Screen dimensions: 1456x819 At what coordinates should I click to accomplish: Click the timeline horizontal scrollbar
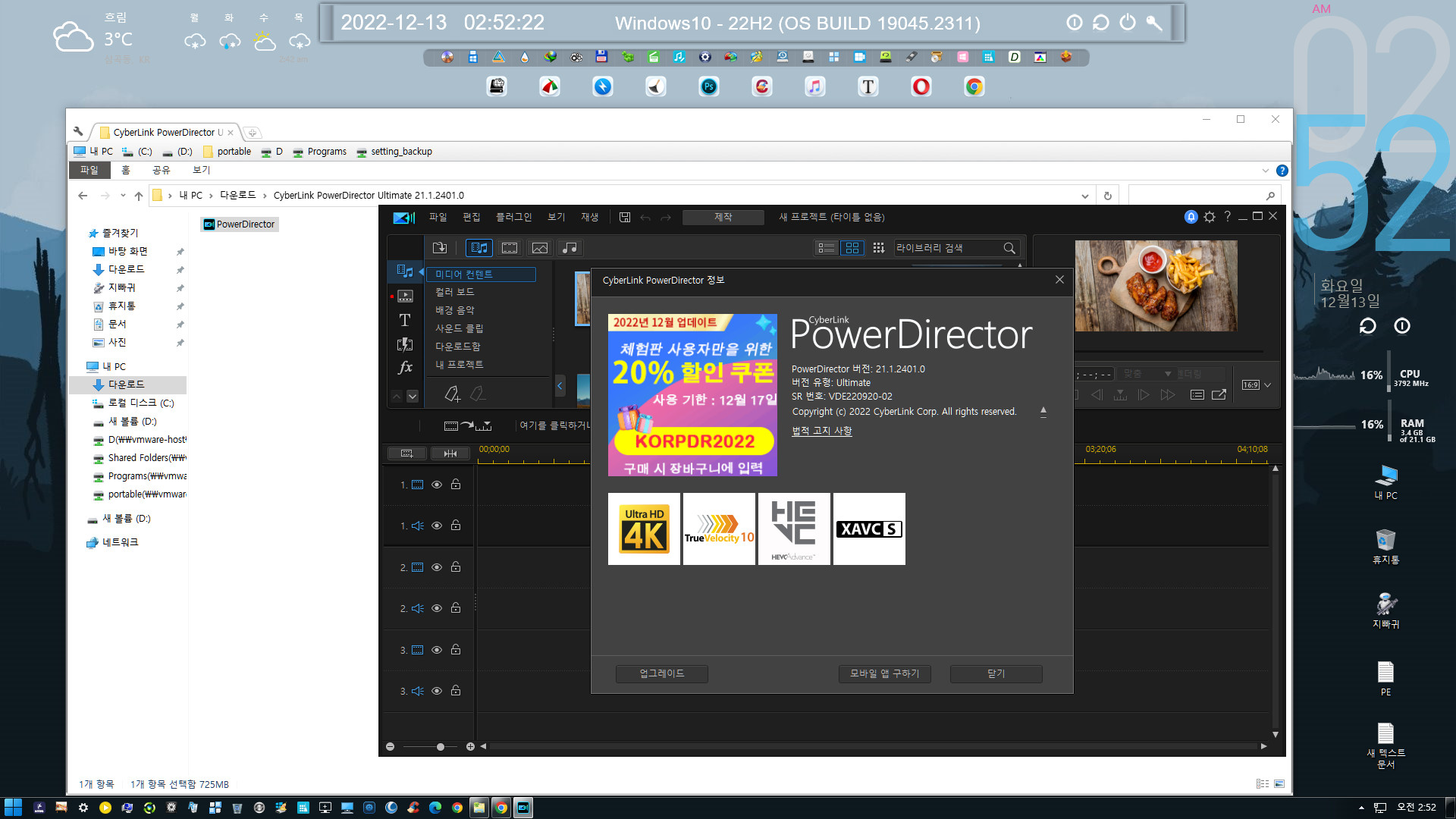click(872, 746)
